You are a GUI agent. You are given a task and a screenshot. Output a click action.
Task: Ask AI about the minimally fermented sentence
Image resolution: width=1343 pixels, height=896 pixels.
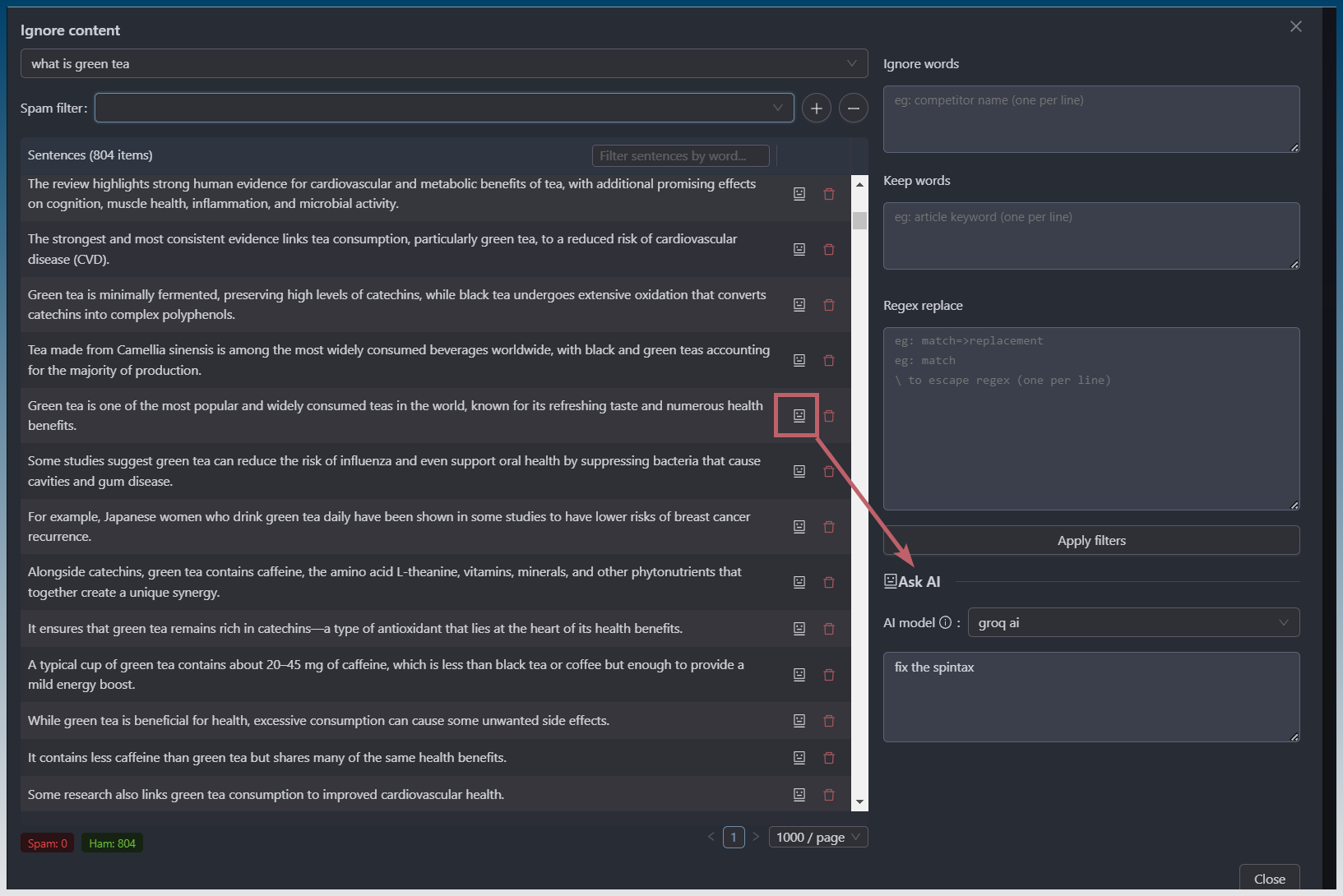tap(799, 305)
